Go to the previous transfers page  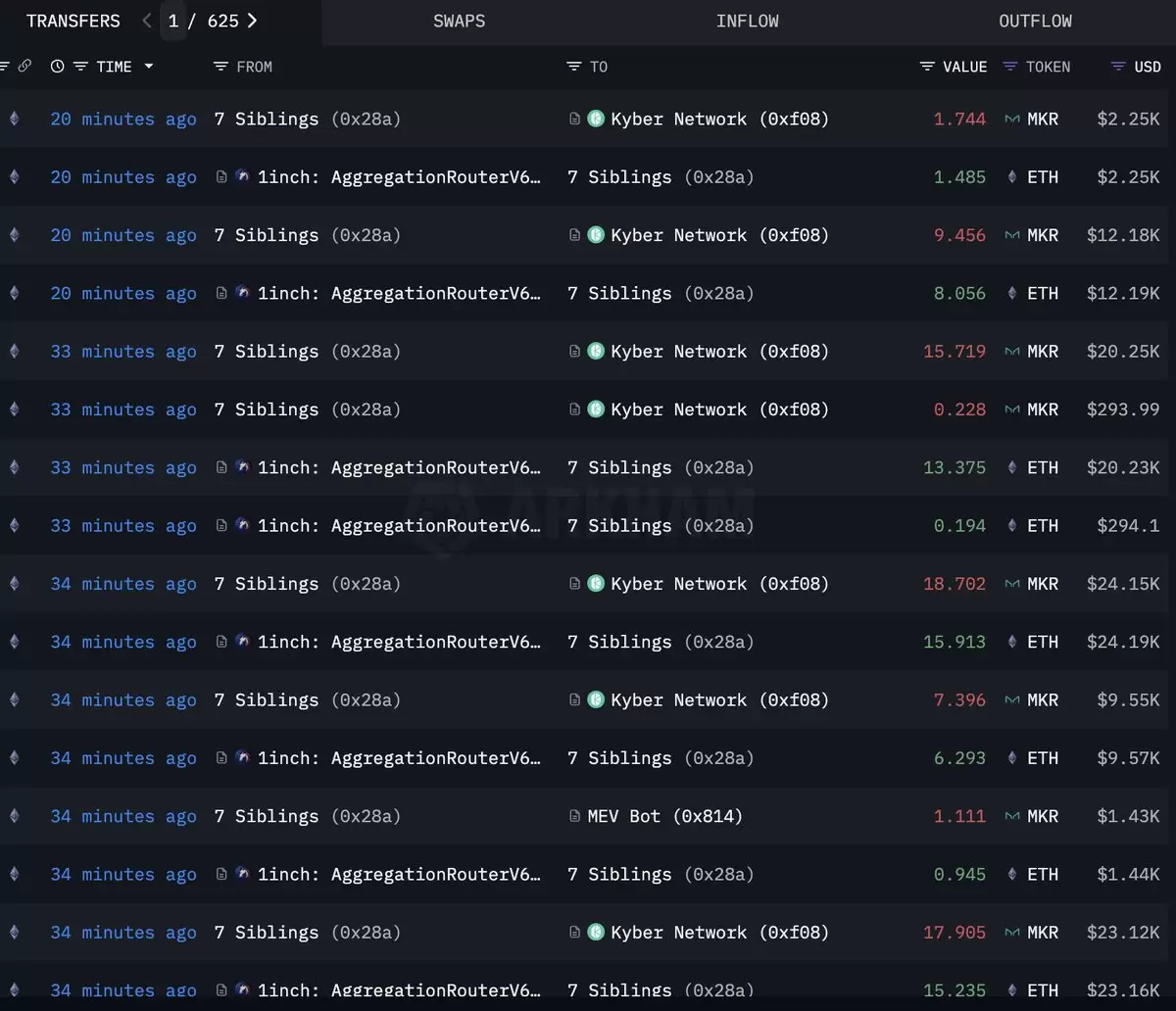pyautogui.click(x=147, y=21)
